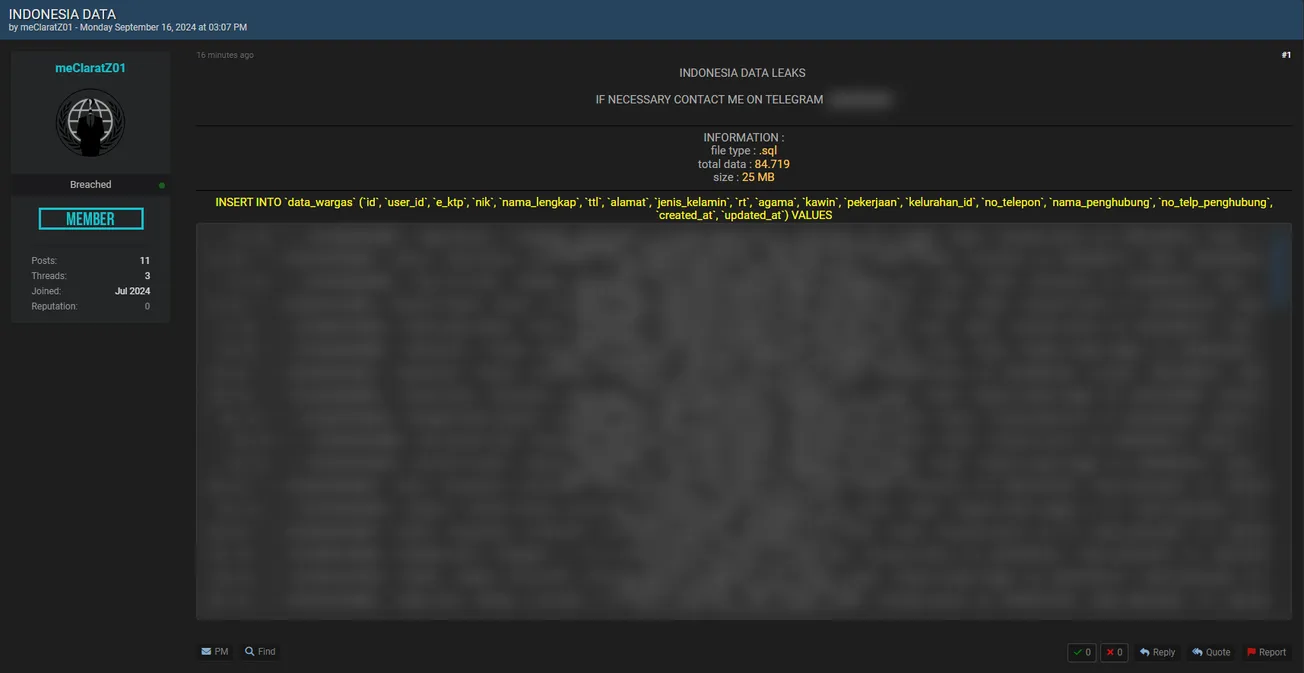1304x673 pixels.
Task: Click the author name under thread title
Action: [46, 28]
